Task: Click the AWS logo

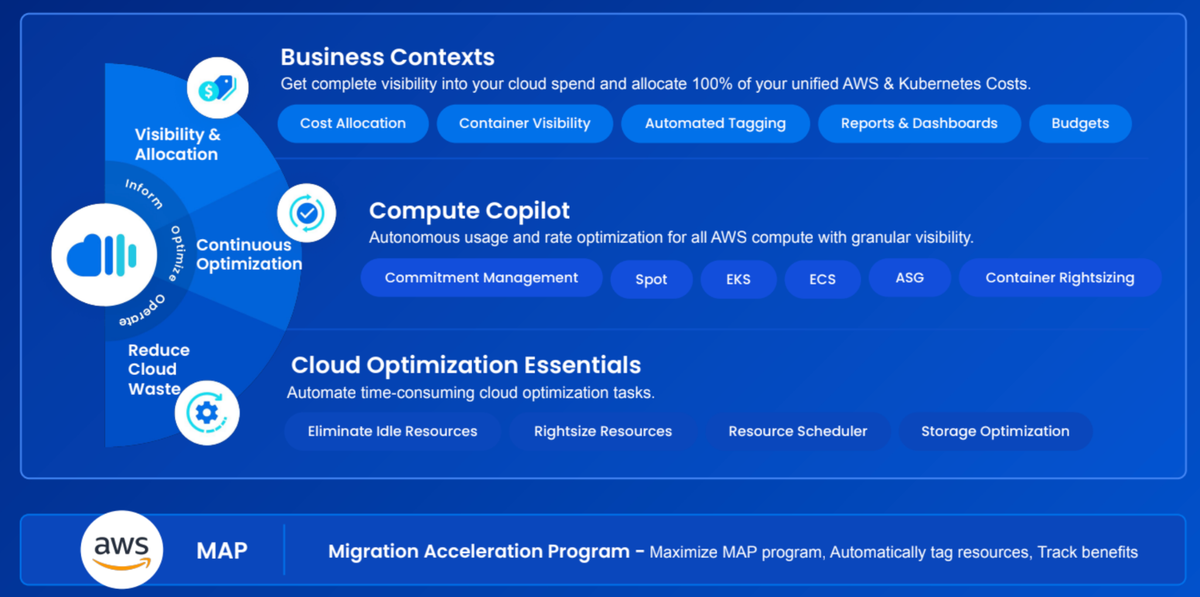Action: point(122,549)
